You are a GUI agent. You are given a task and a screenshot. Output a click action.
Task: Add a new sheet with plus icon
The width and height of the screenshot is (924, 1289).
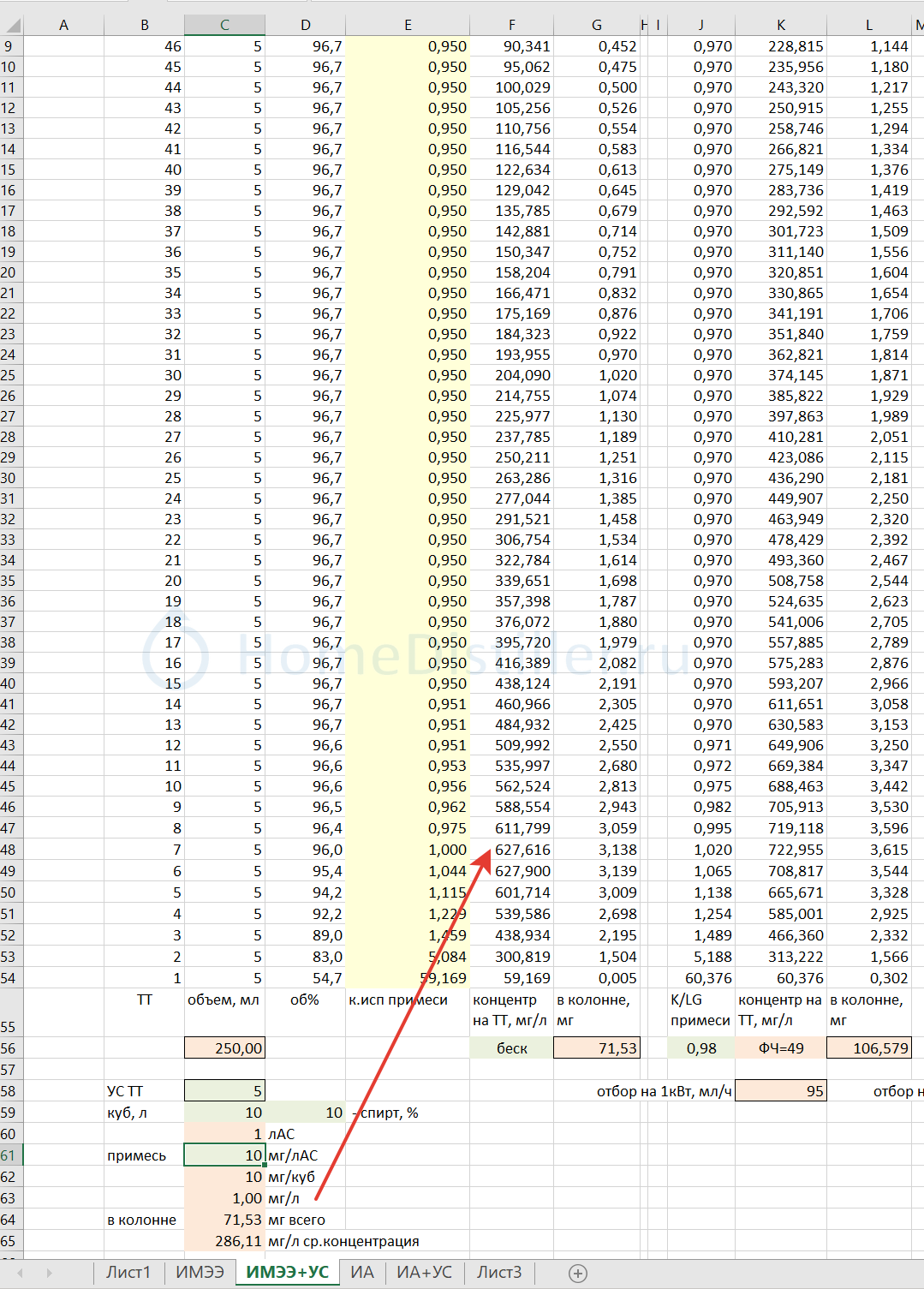pyautogui.click(x=578, y=1273)
